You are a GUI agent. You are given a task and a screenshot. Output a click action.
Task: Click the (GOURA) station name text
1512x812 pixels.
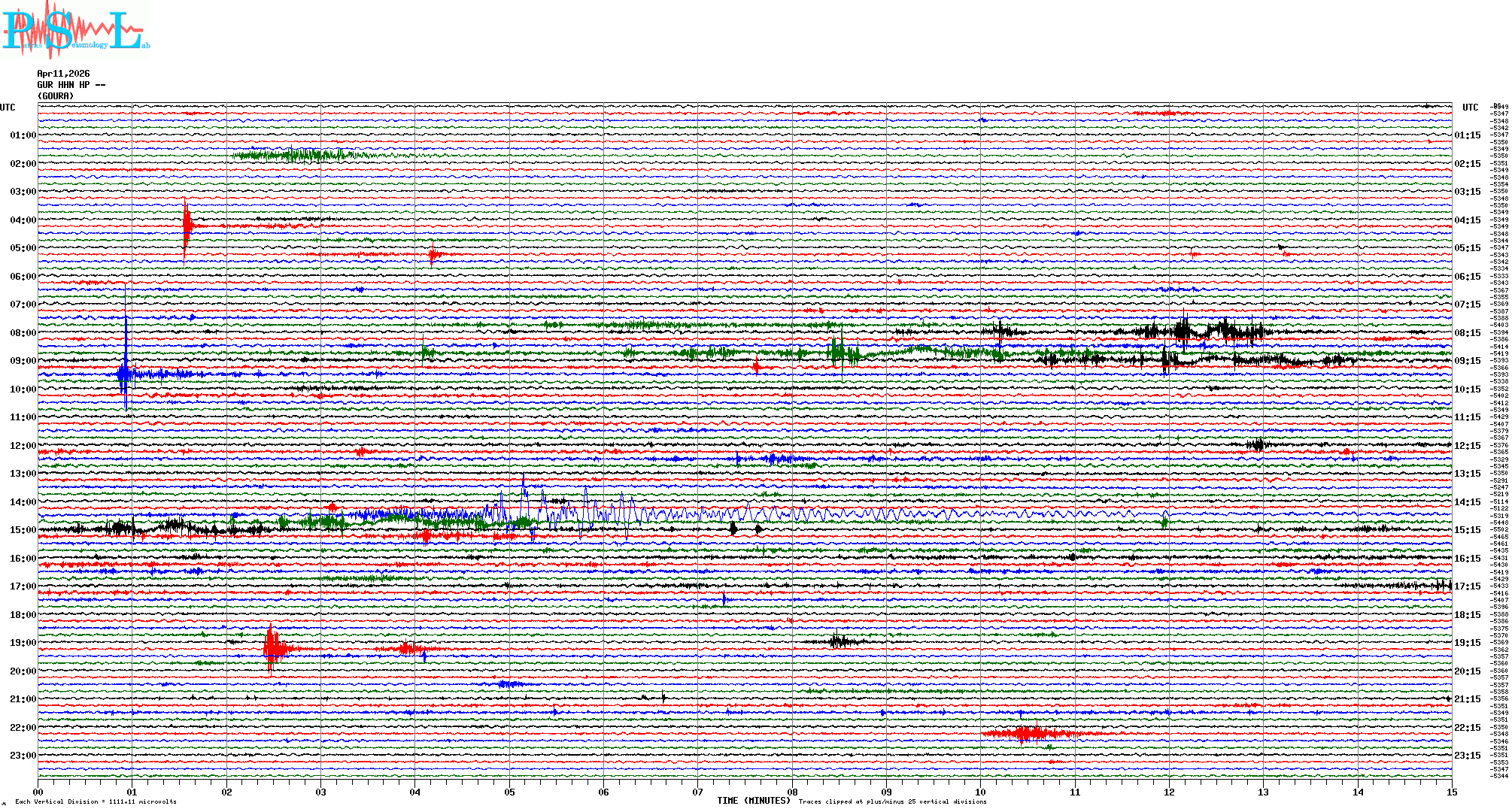coord(56,96)
